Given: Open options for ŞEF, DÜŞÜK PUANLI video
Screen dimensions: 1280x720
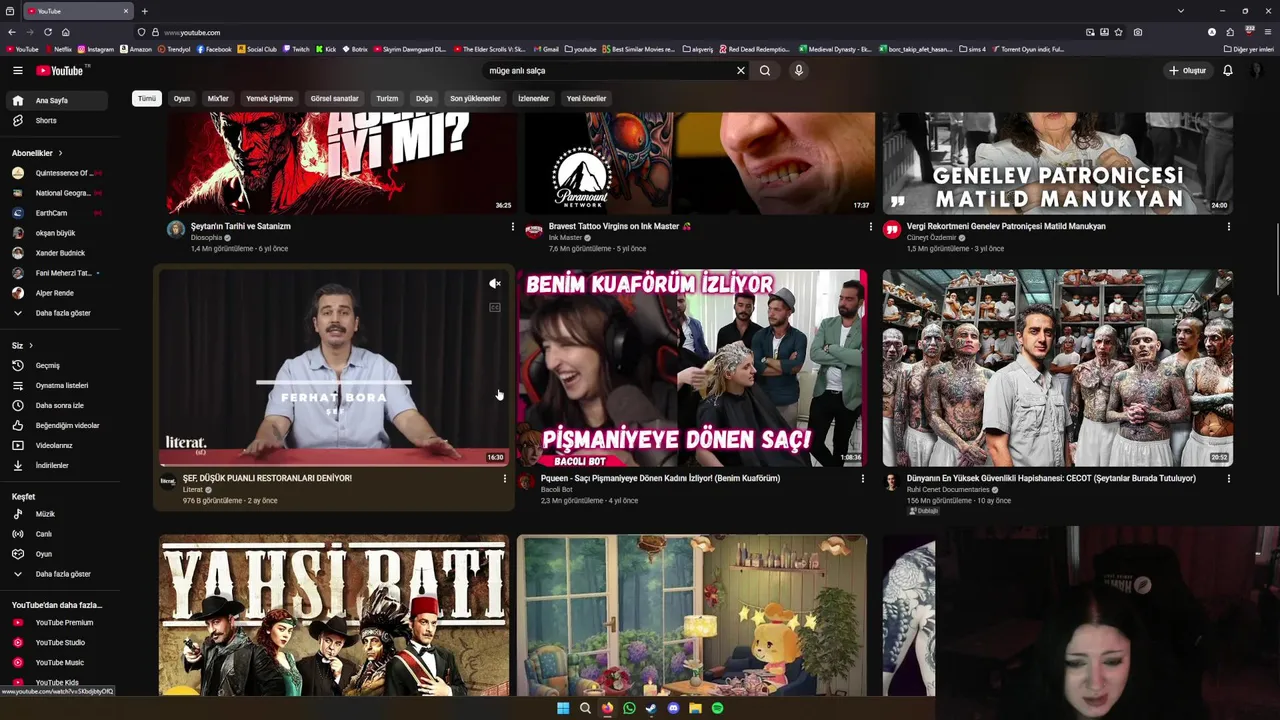Looking at the screenshot, I should click(505, 479).
